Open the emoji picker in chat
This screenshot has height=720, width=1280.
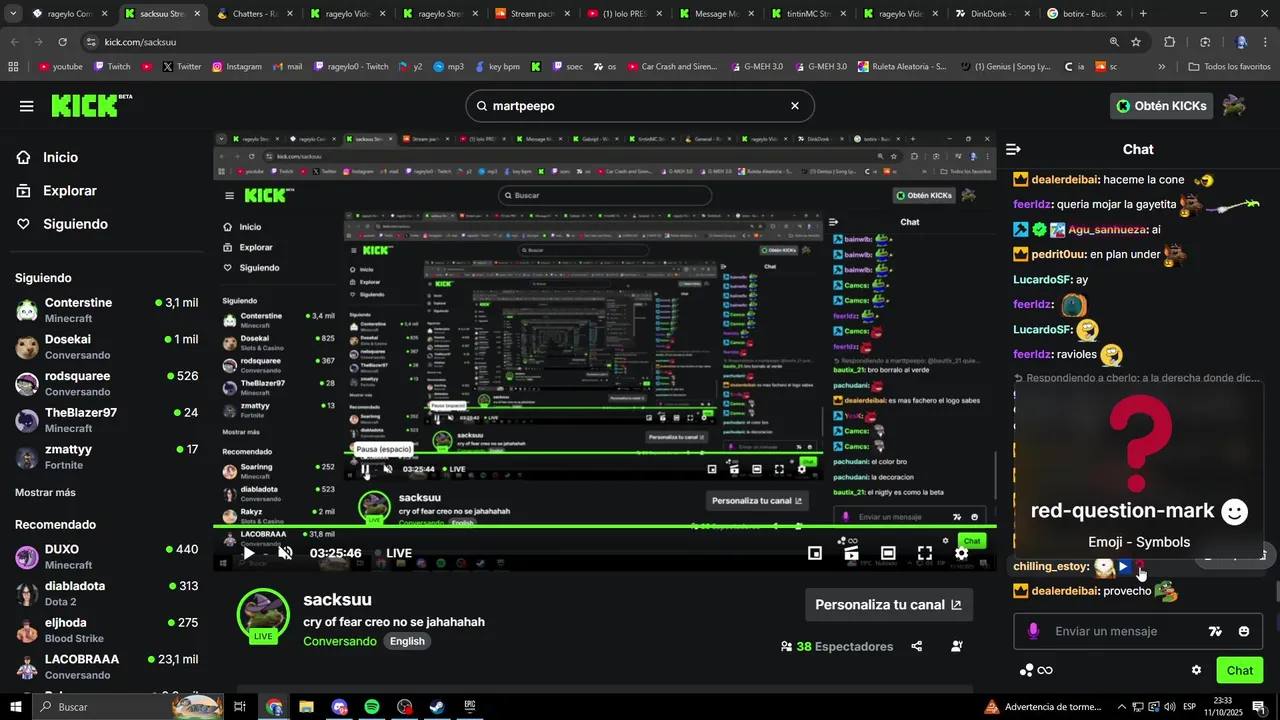(1244, 631)
